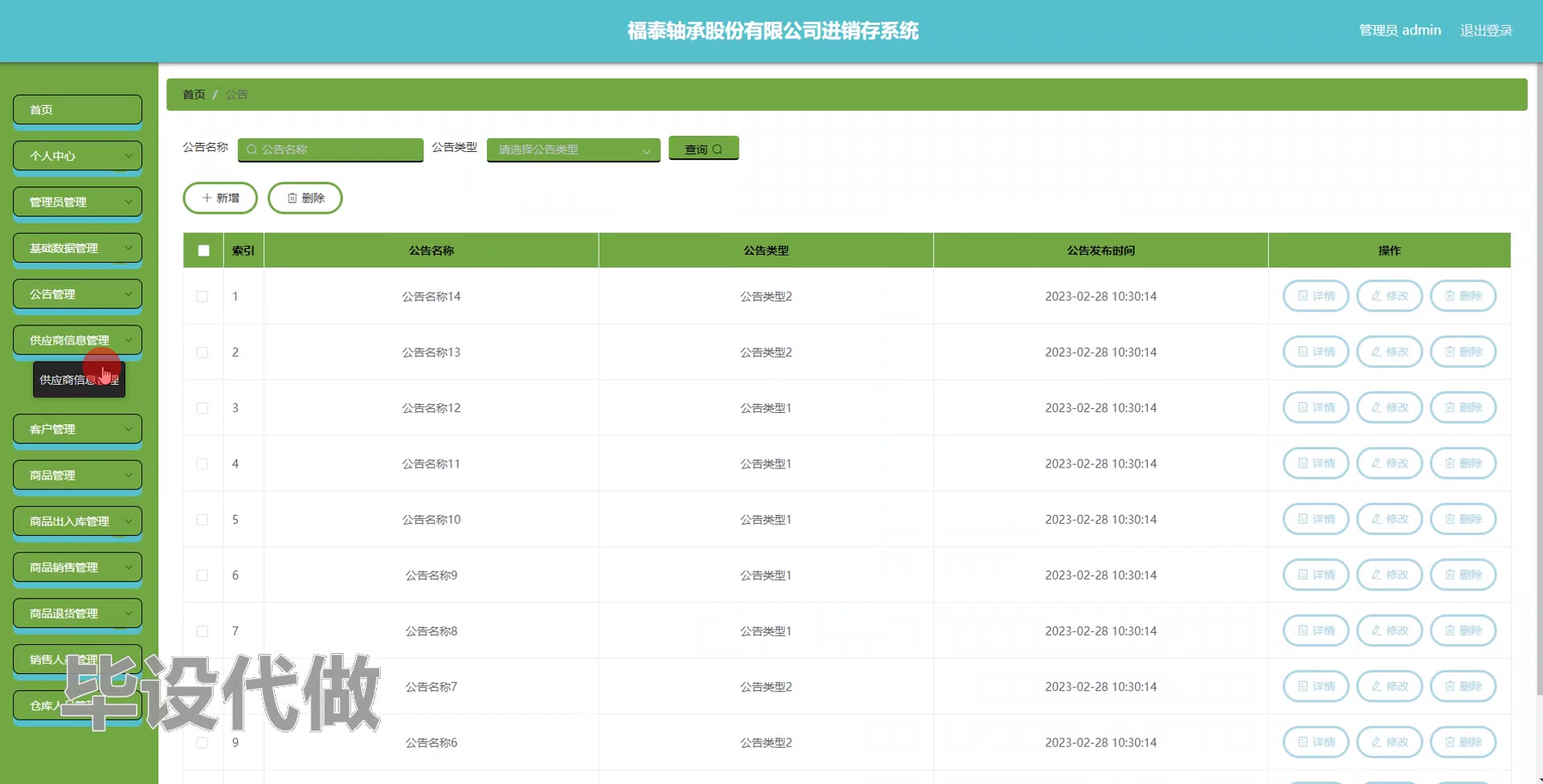Expand the 基础数据管理 sidebar menu
The image size is (1543, 784).
[77, 248]
